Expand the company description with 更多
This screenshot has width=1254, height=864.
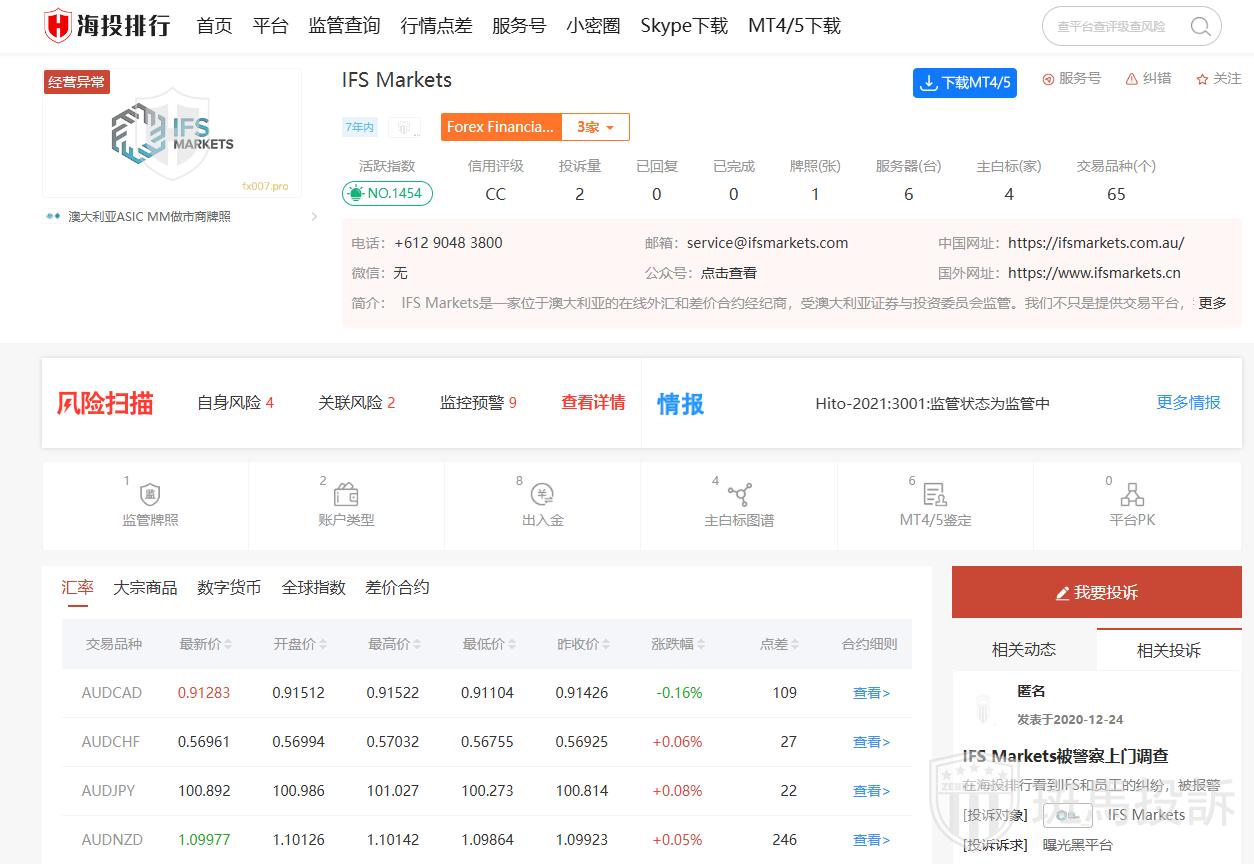[x=1212, y=302]
